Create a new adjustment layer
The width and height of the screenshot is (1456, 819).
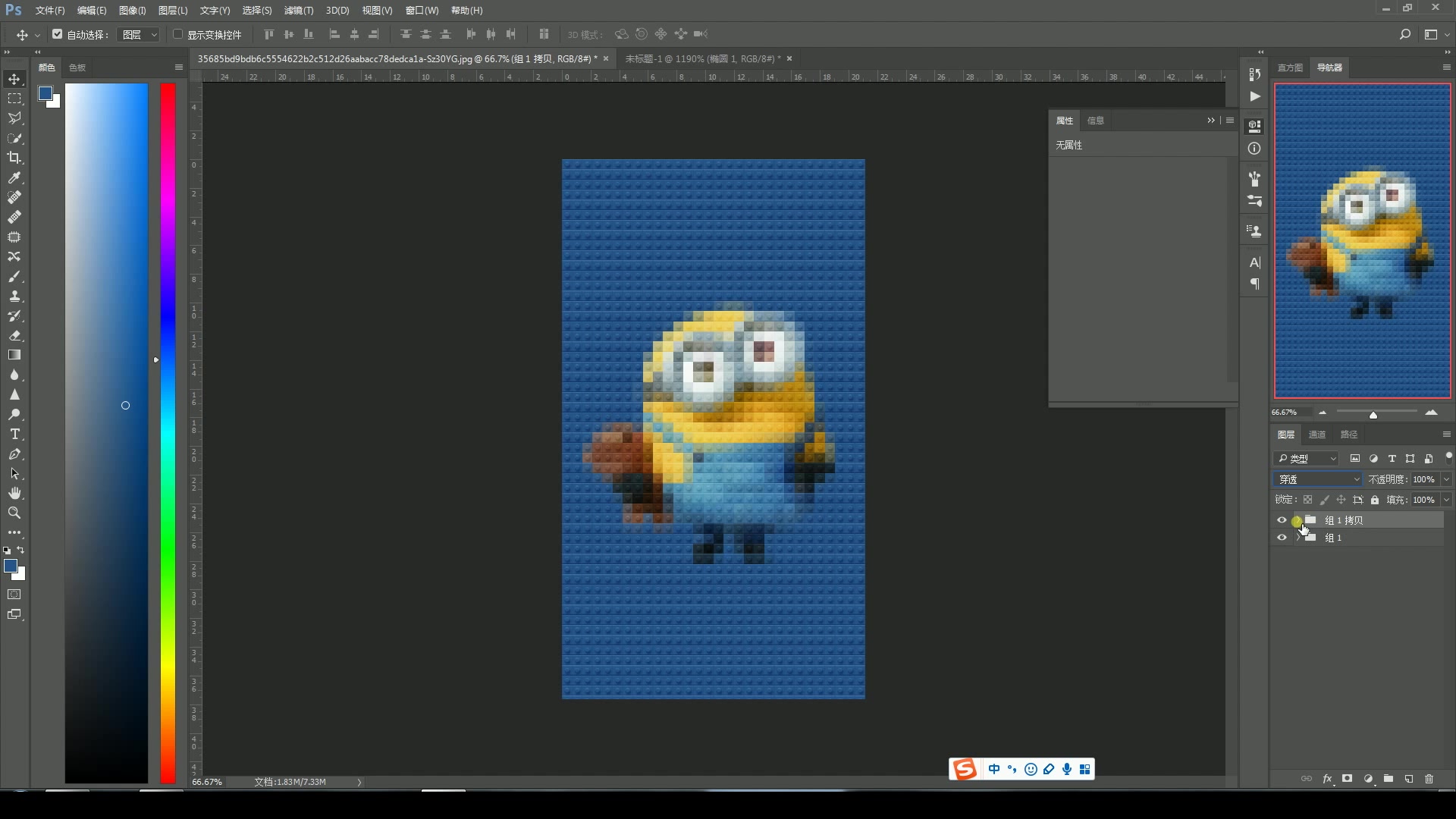pos(1368,779)
